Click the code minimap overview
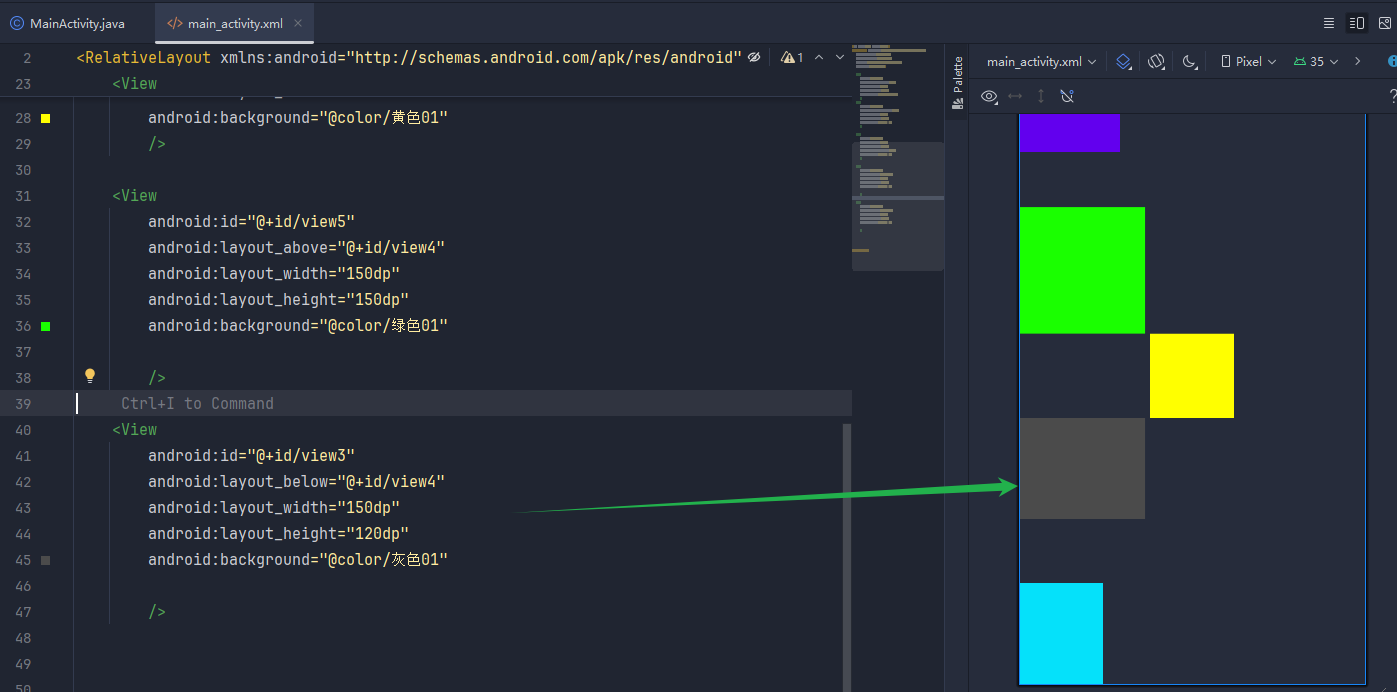The height and width of the screenshot is (692, 1397). (897, 158)
